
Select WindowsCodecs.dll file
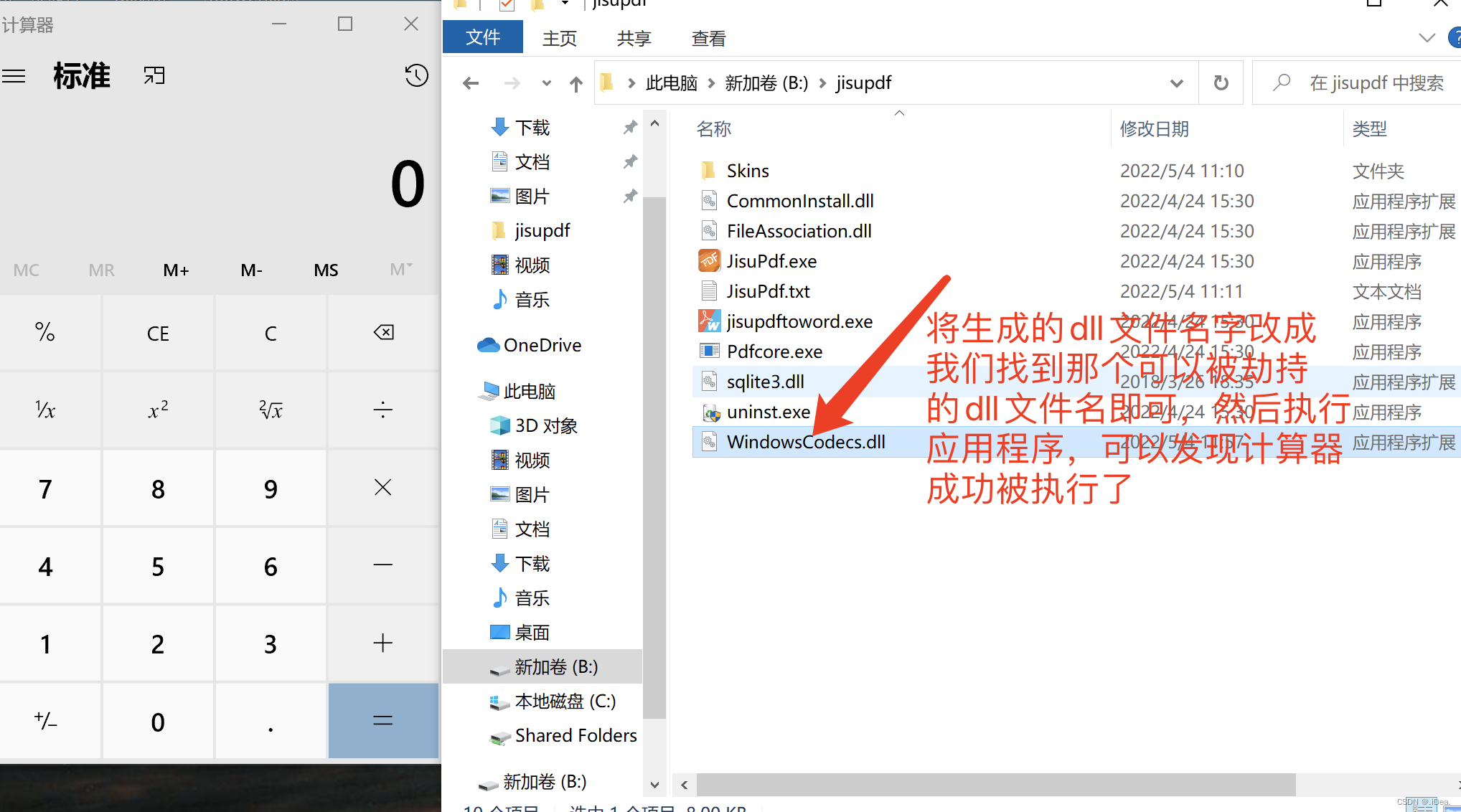806,442
